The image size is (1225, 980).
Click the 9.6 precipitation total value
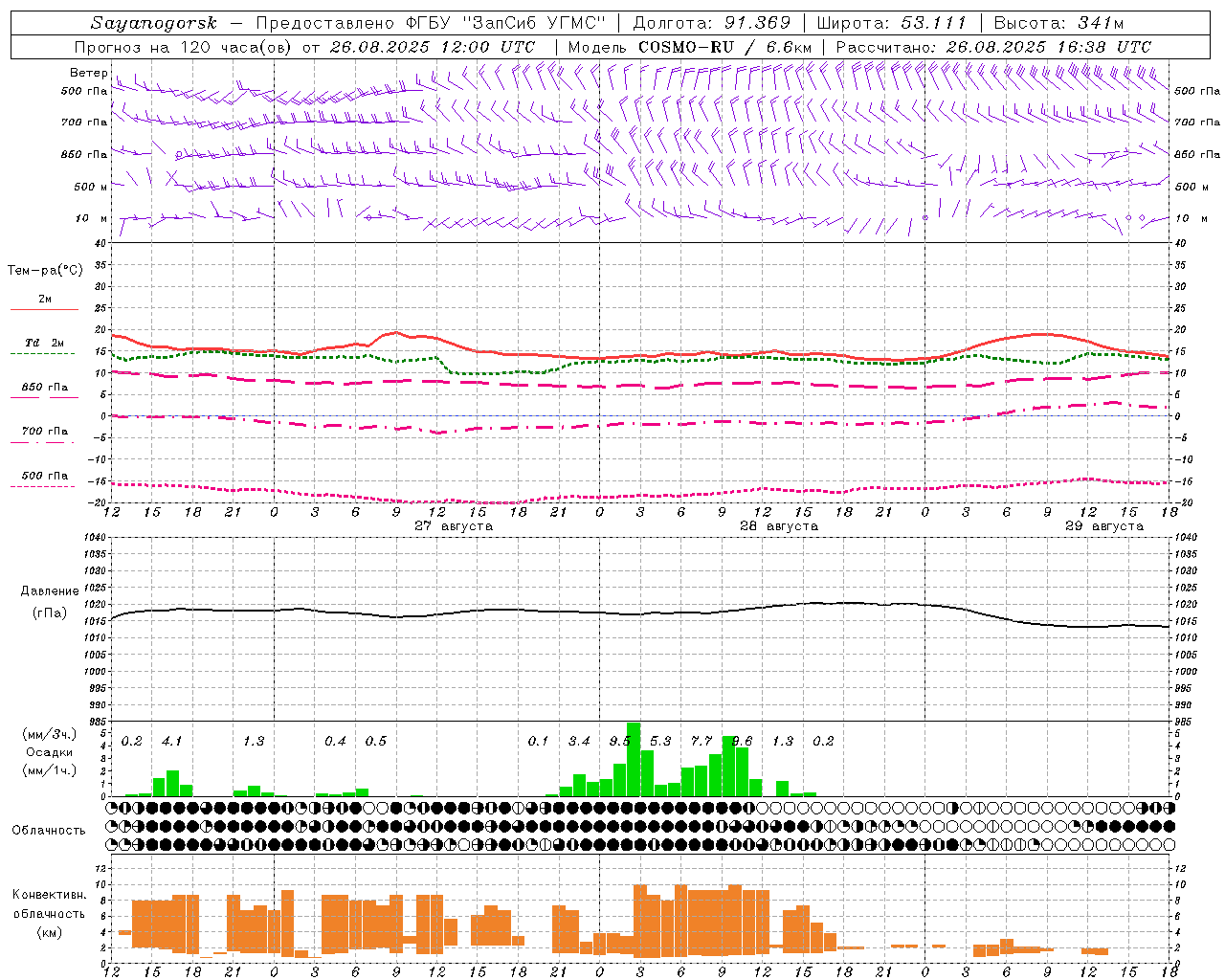click(x=743, y=741)
